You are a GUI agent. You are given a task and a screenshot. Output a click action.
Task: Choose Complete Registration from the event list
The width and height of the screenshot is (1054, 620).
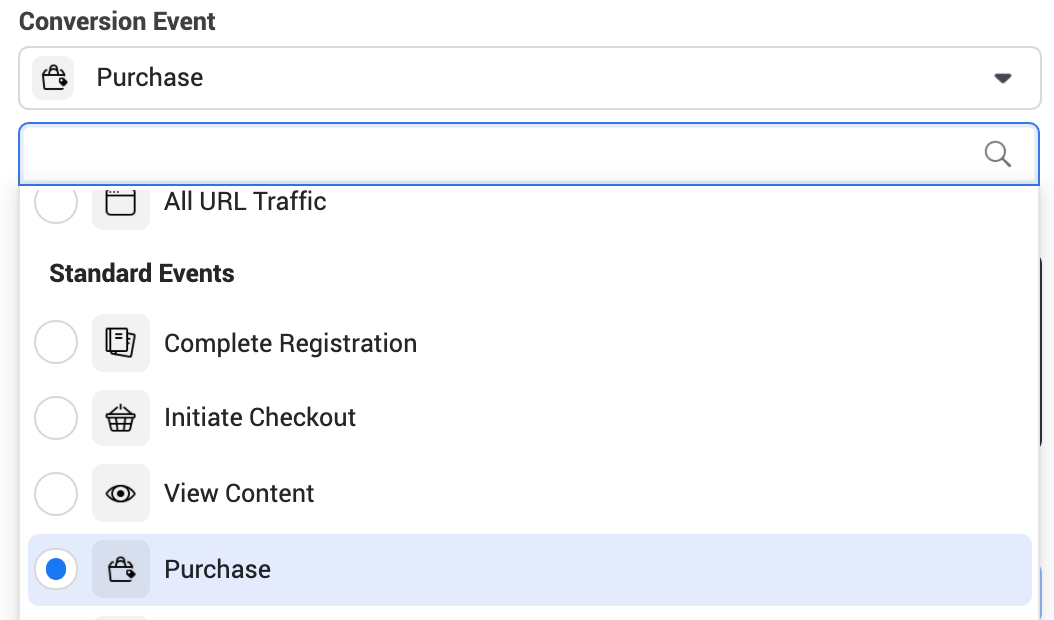click(x=290, y=343)
